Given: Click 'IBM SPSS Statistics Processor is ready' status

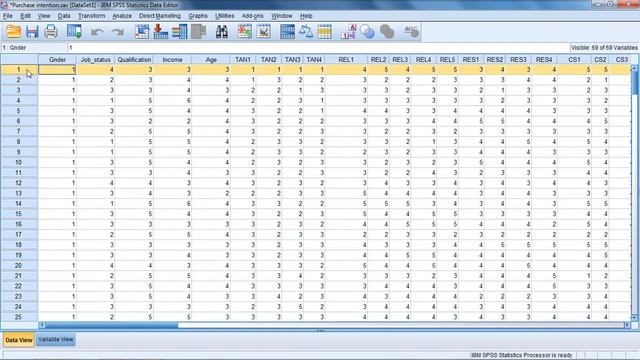Looking at the screenshot, I should [x=522, y=355].
